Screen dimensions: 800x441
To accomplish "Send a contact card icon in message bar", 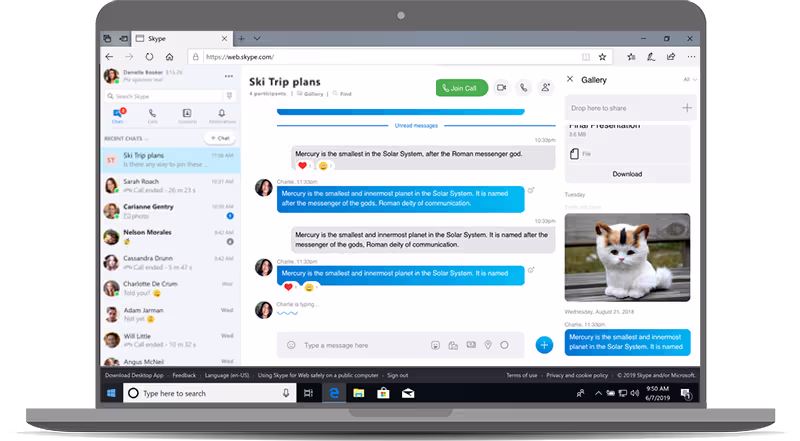I will pos(471,345).
